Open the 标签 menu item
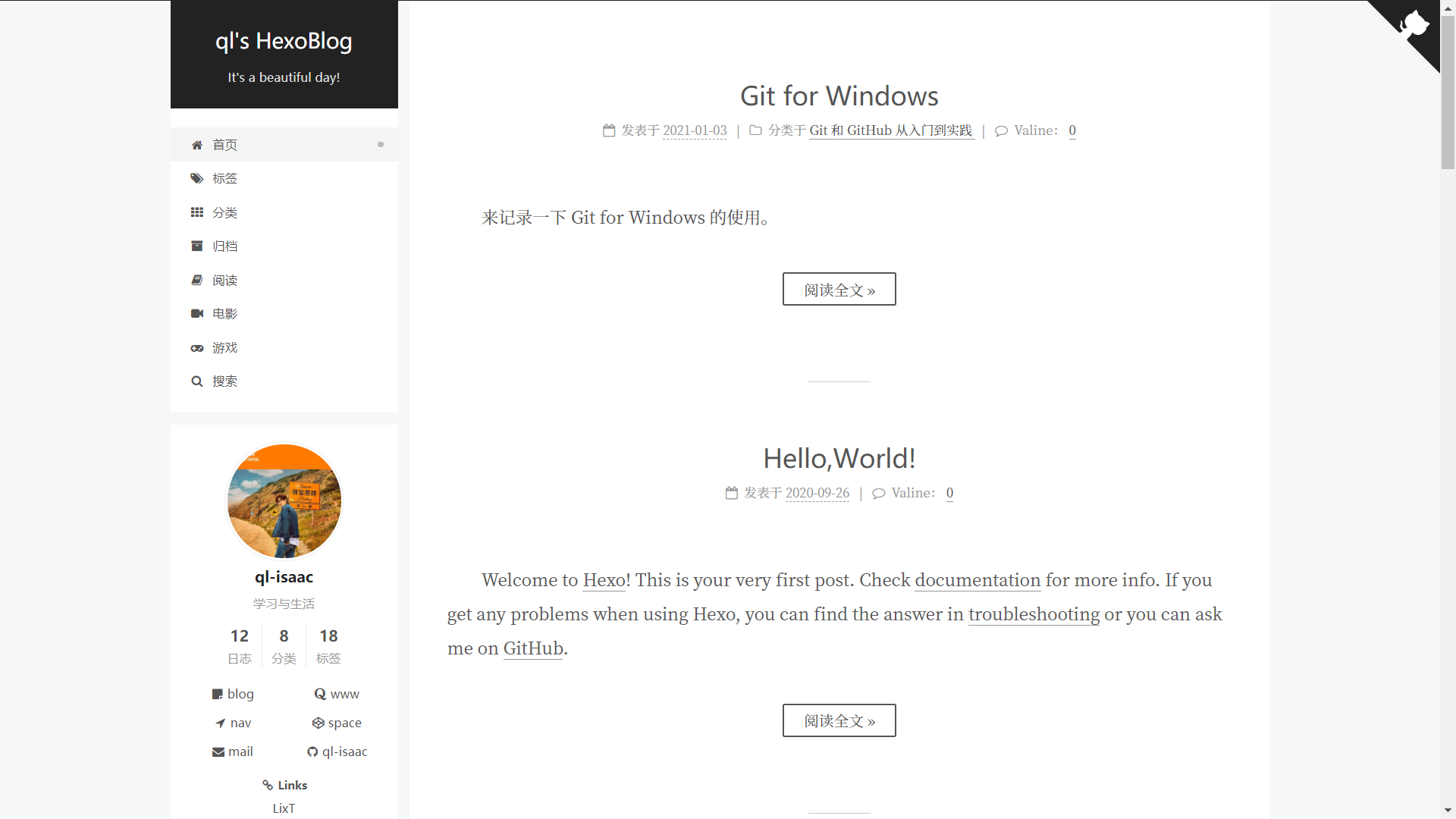1456x819 pixels. [x=284, y=178]
